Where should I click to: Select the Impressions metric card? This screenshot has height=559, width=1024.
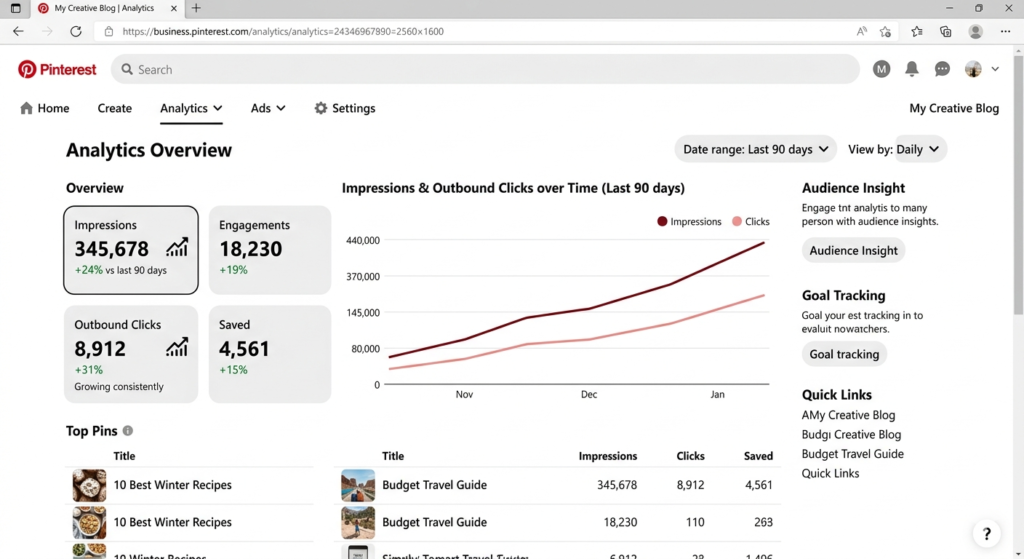click(131, 250)
